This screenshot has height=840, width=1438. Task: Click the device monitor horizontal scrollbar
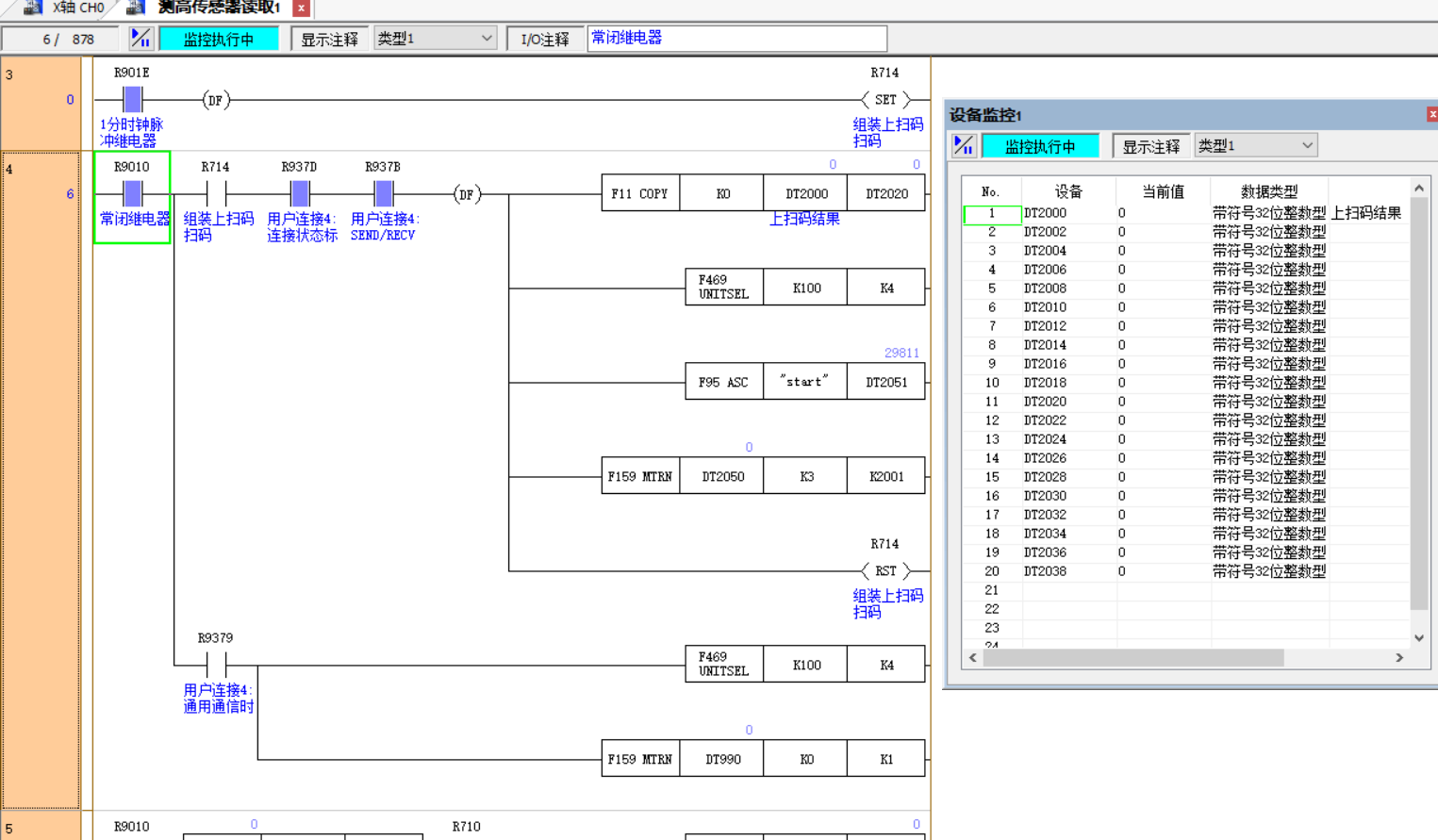click(x=1132, y=658)
